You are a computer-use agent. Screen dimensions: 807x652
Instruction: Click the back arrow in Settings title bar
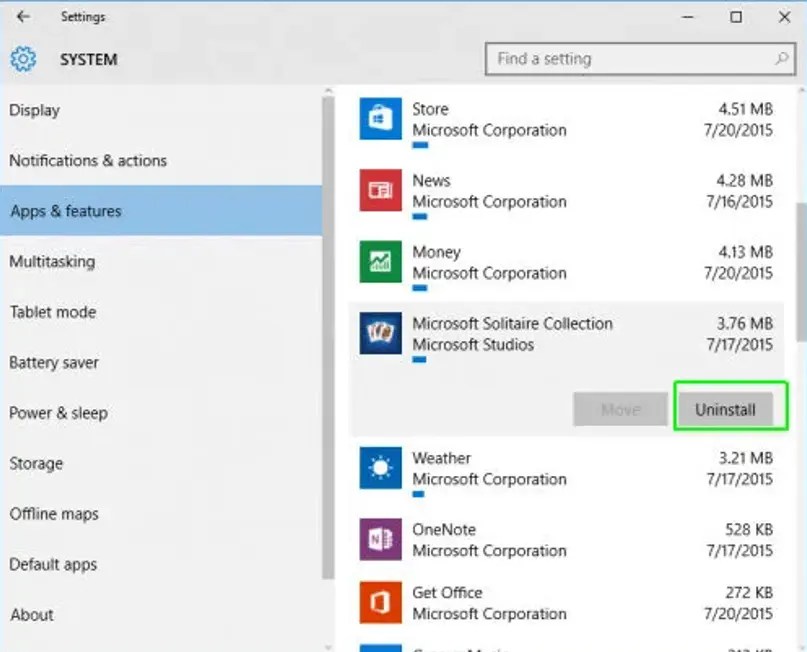(23, 17)
